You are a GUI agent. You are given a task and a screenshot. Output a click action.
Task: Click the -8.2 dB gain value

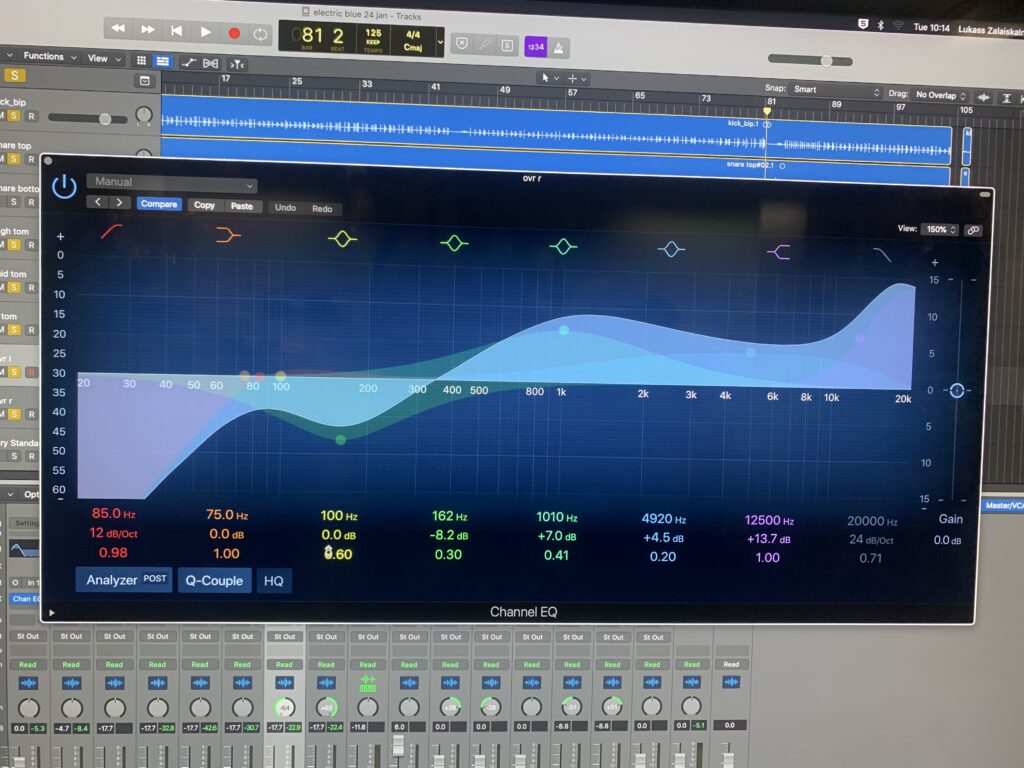click(449, 536)
